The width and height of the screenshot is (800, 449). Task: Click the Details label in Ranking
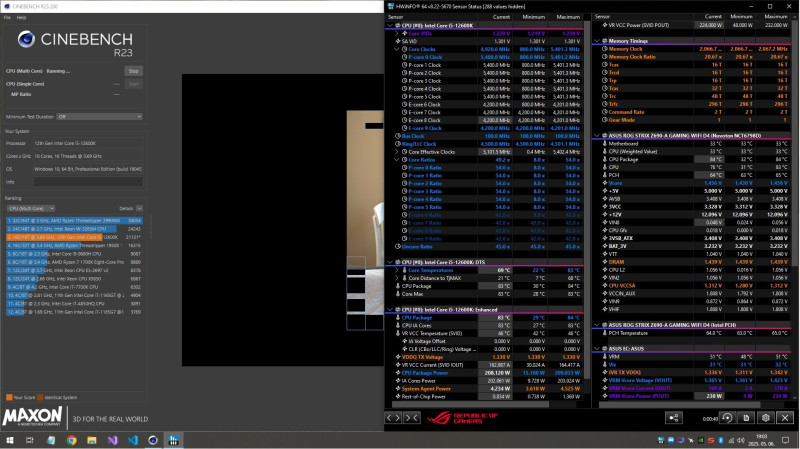coord(126,209)
